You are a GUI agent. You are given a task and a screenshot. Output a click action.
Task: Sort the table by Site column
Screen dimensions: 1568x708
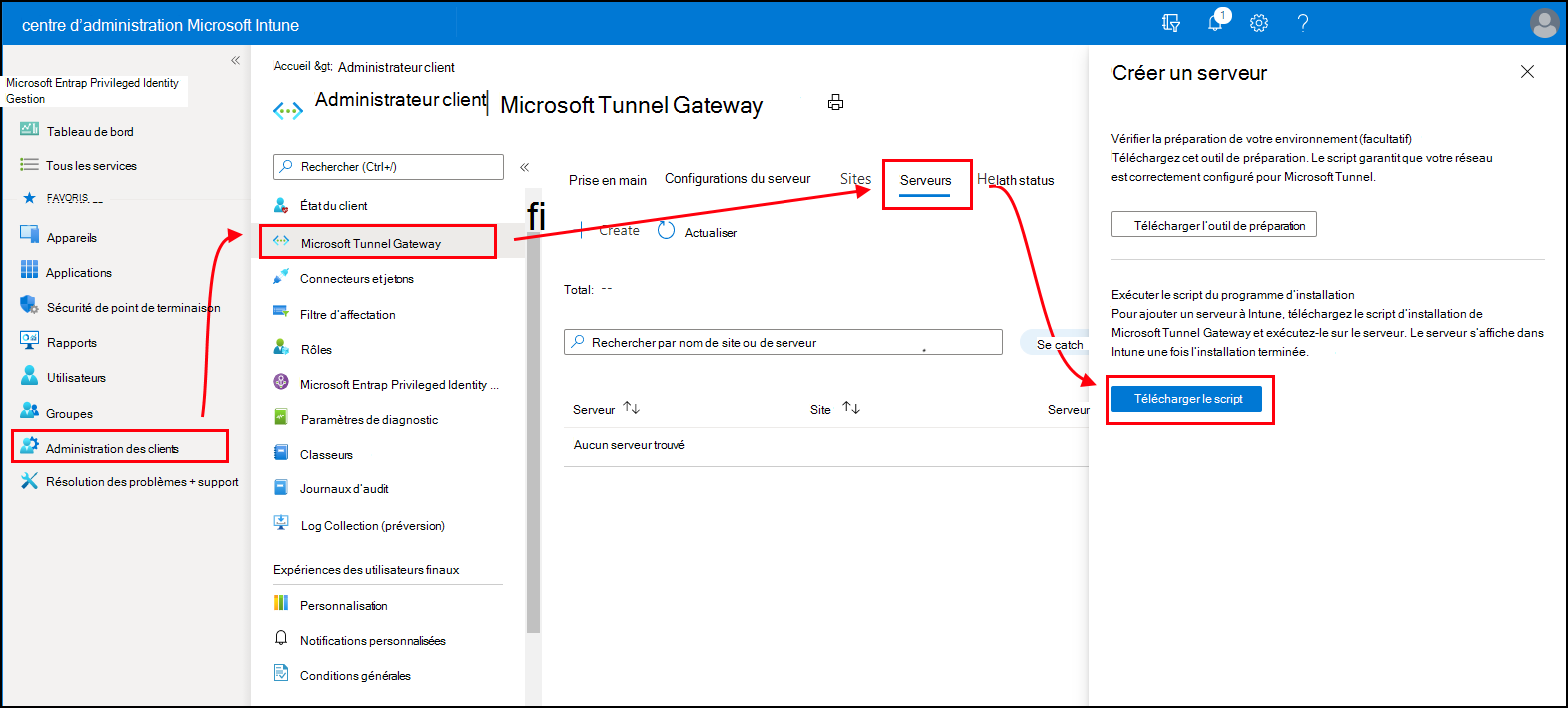(850, 408)
